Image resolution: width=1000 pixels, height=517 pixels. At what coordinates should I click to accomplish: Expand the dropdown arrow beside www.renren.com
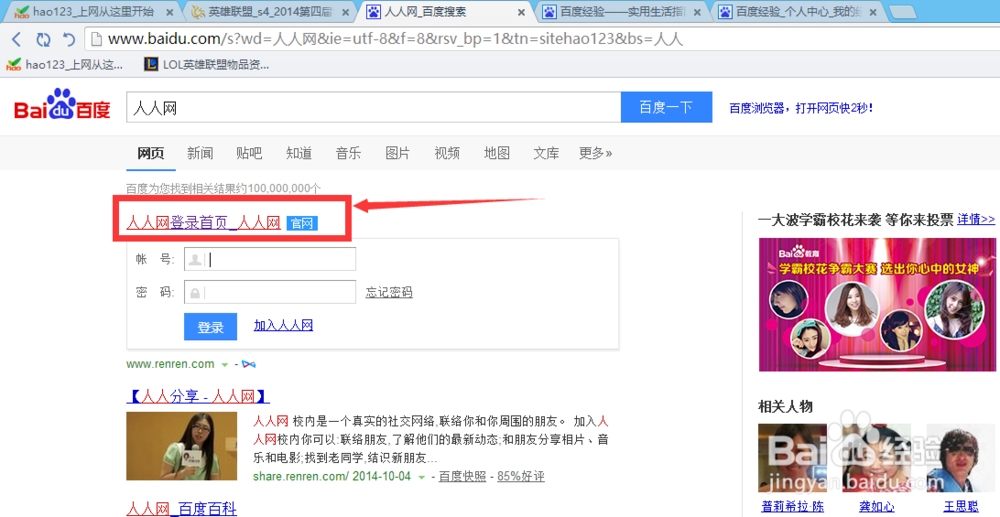224,365
